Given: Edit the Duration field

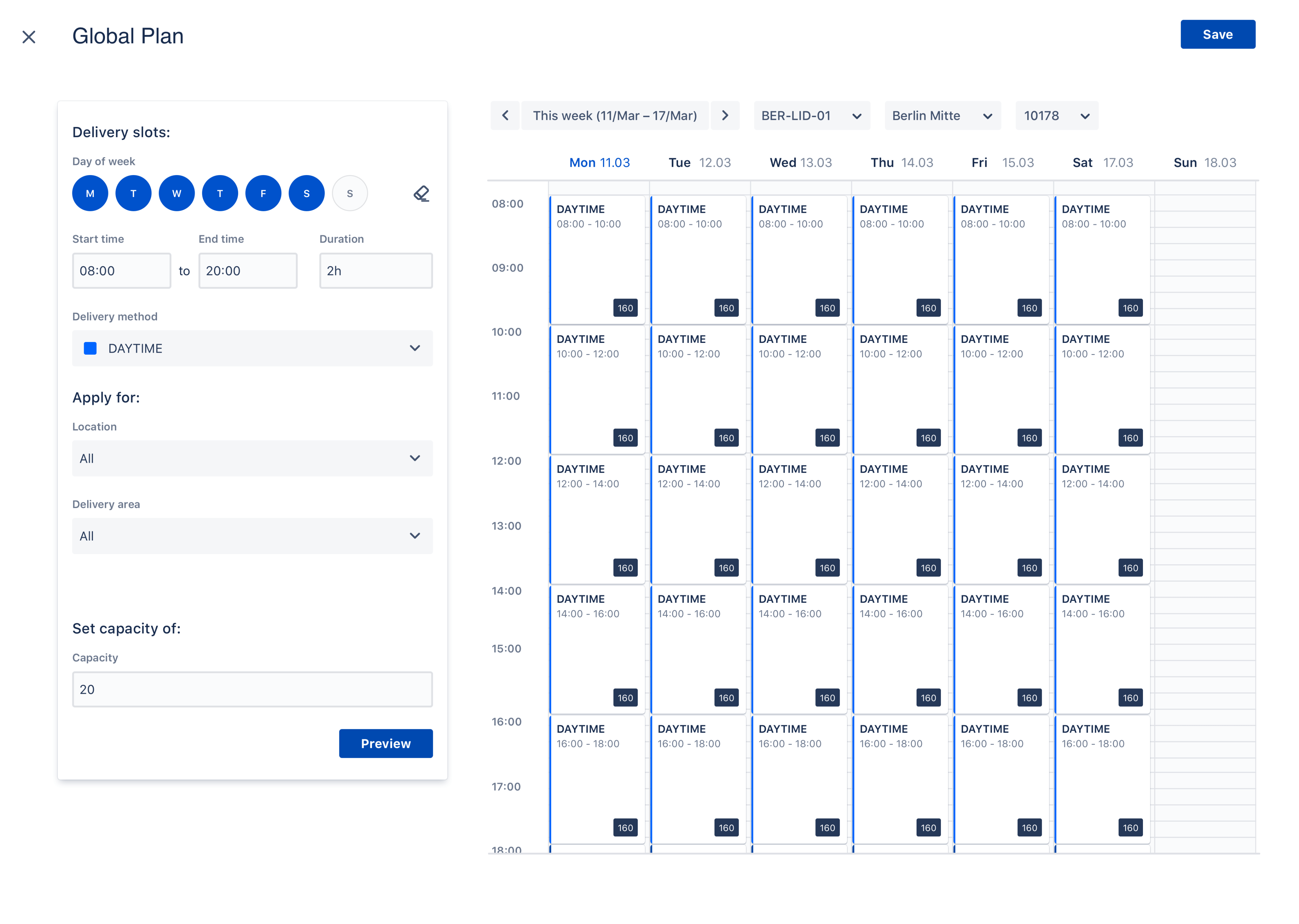Looking at the screenshot, I should [375, 271].
